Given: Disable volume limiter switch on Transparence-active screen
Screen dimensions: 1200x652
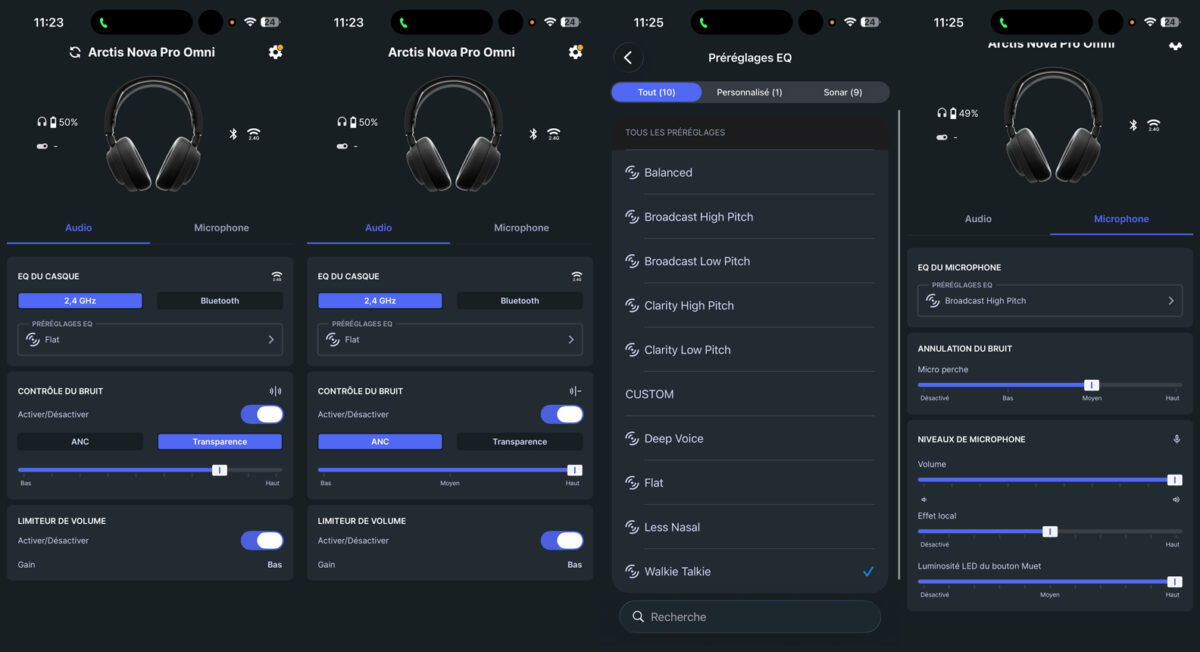Looking at the screenshot, I should tap(262, 540).
